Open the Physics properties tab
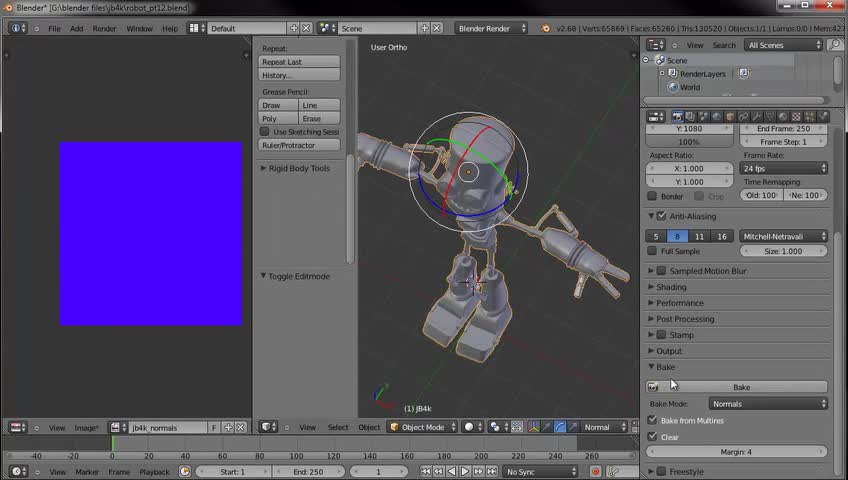The height and width of the screenshot is (480, 848). point(823,117)
